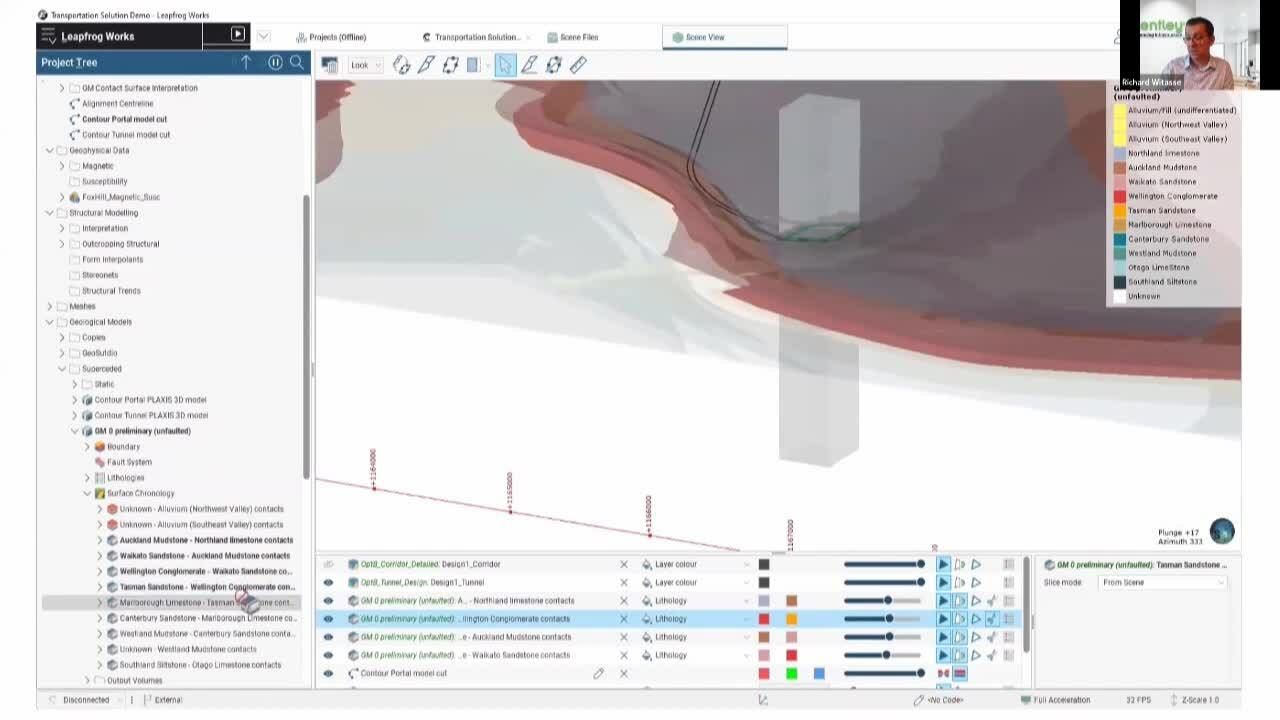
Task: Toggle slice-mode scissor icon for Wellington Conglomerate
Action: (992, 619)
